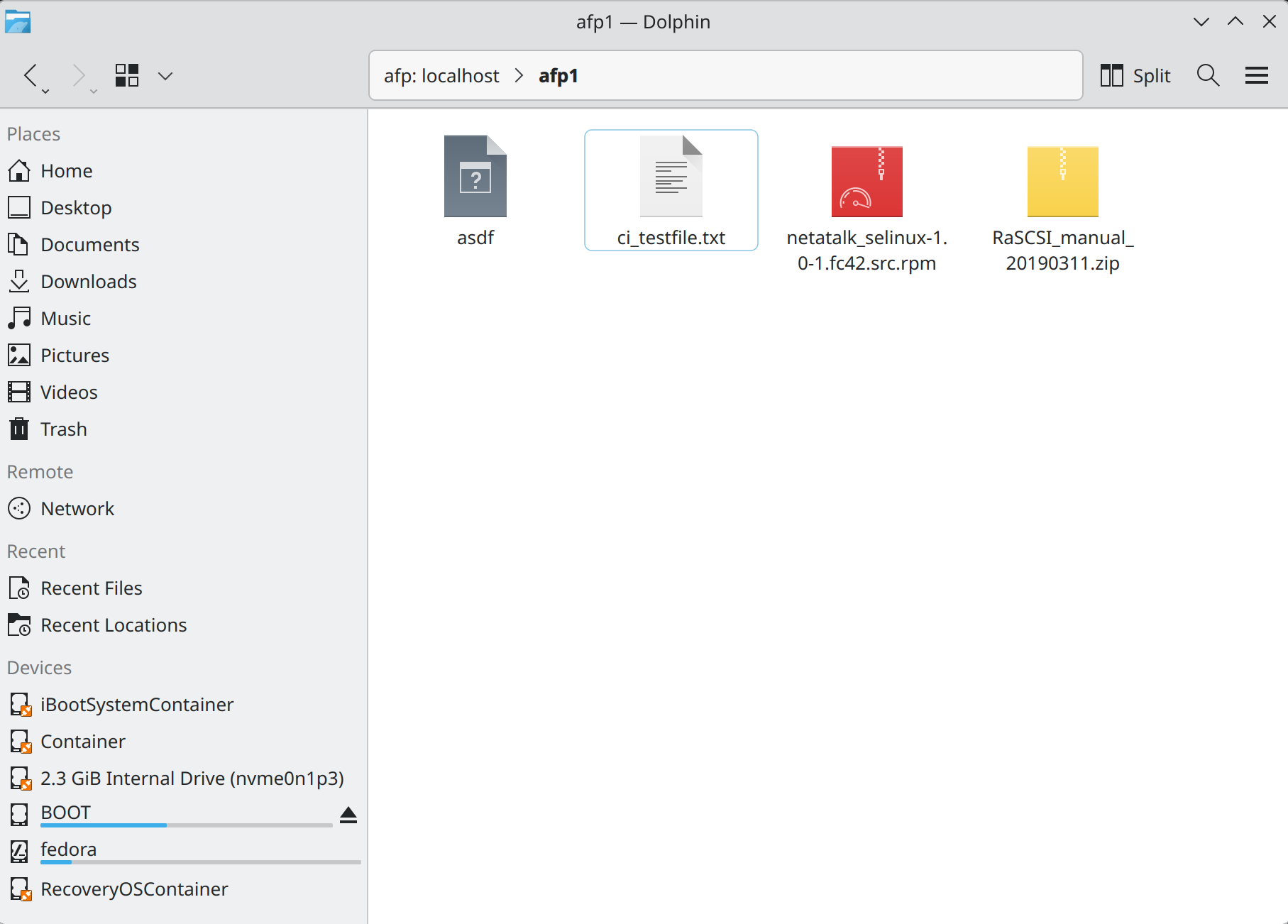The height and width of the screenshot is (924, 1288).
Task: Open Recent Files
Action: 91,588
